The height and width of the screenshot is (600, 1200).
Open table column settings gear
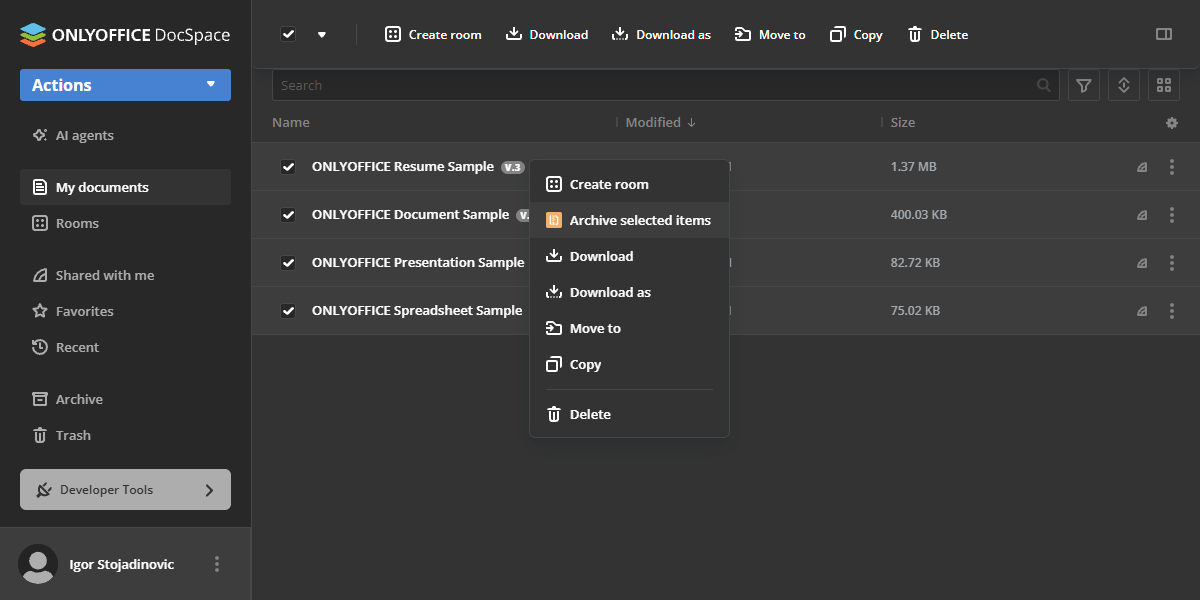1172,122
